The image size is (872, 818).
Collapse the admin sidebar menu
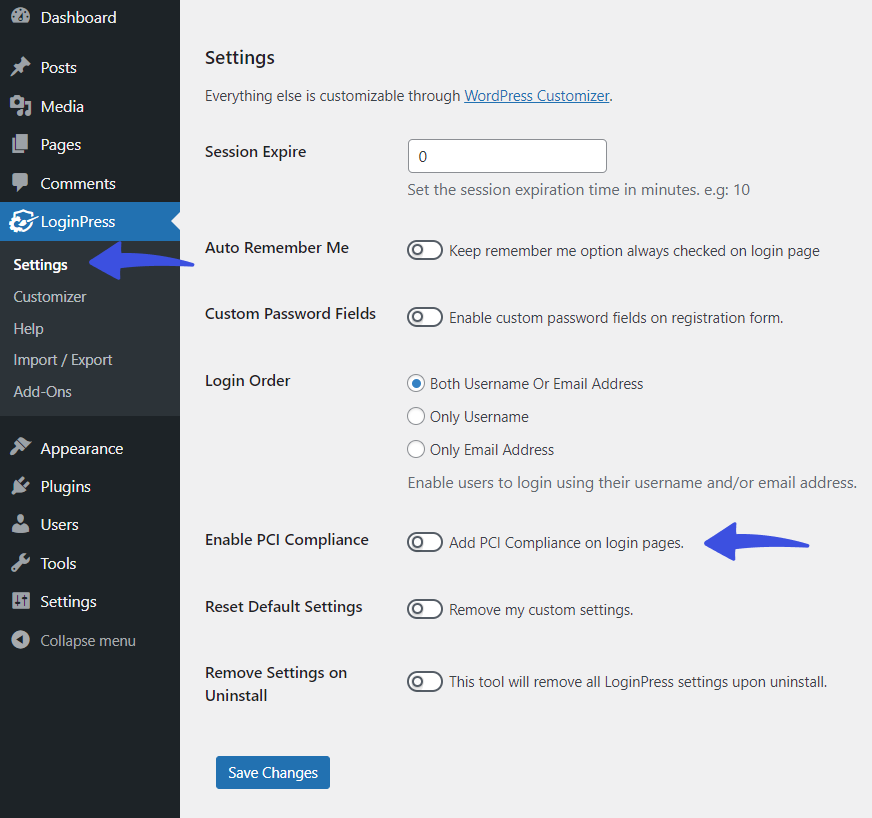tap(73, 640)
